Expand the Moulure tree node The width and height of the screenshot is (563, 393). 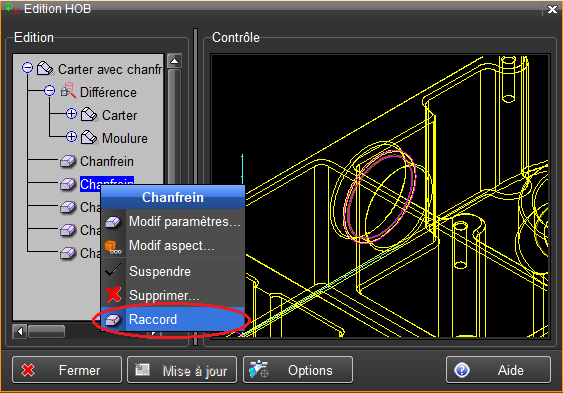tap(71, 137)
